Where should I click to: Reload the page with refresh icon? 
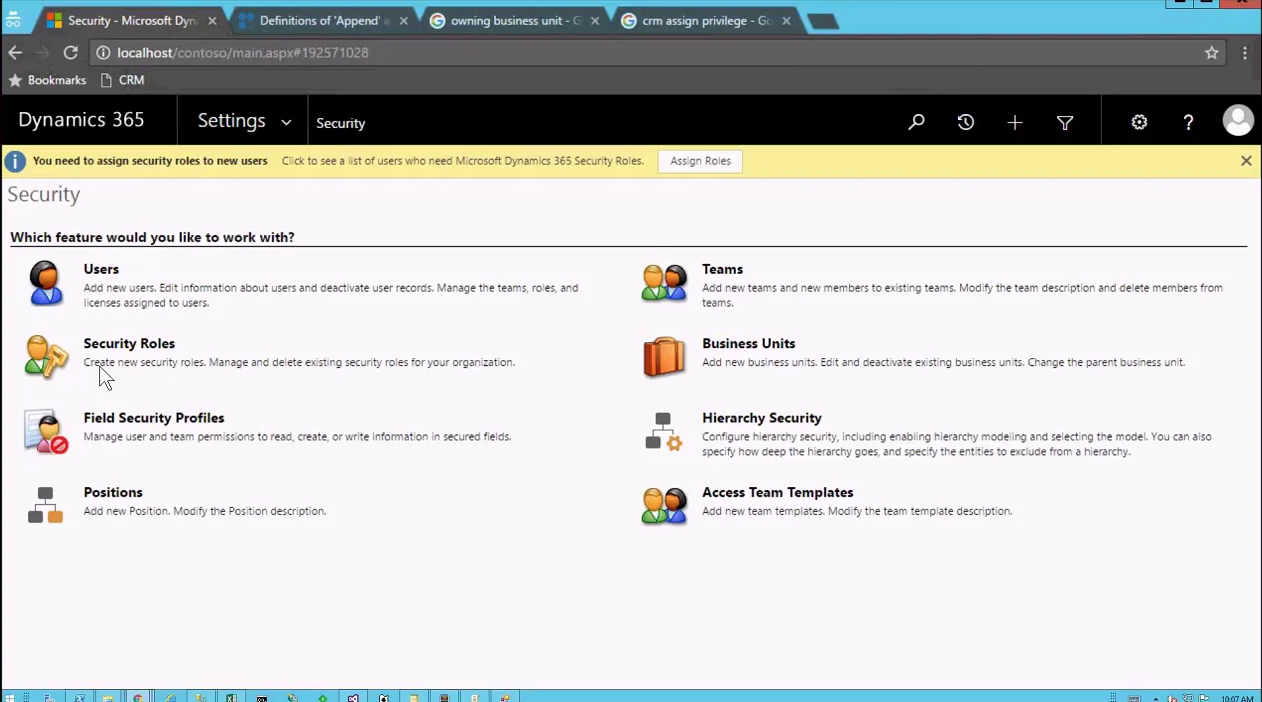click(x=70, y=53)
